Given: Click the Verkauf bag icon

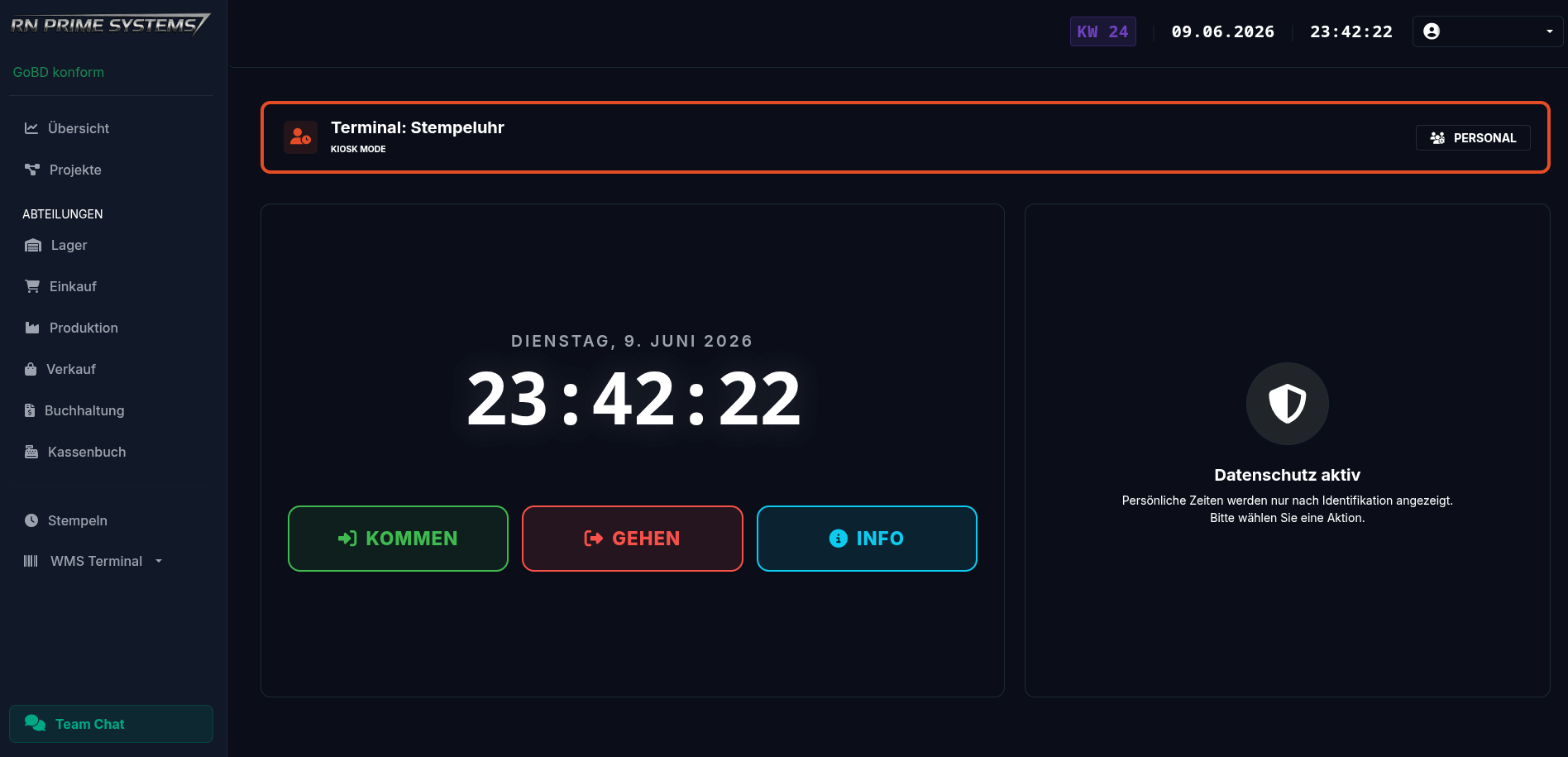Looking at the screenshot, I should [x=31, y=369].
